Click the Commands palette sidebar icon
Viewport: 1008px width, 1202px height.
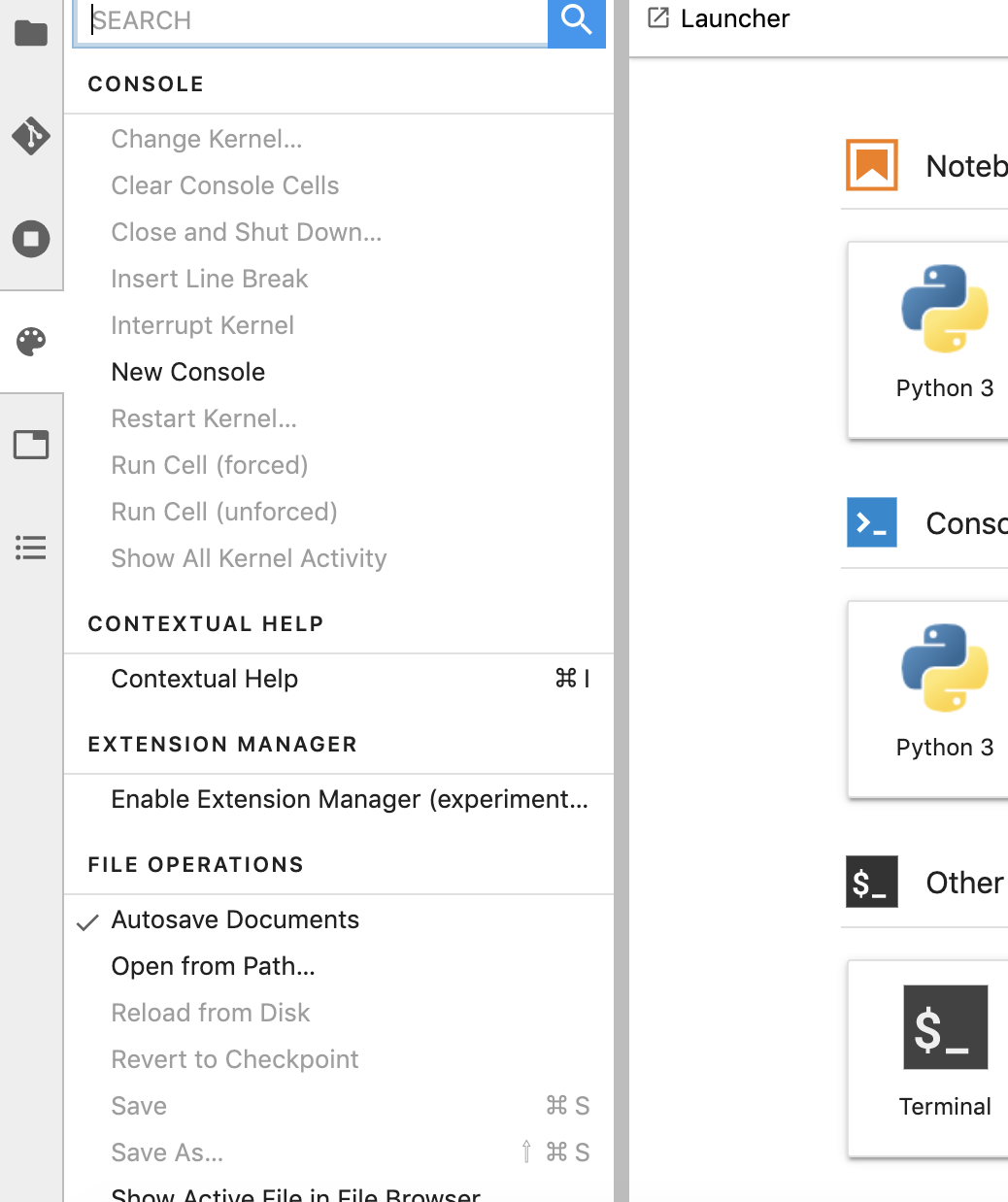pos(31,342)
